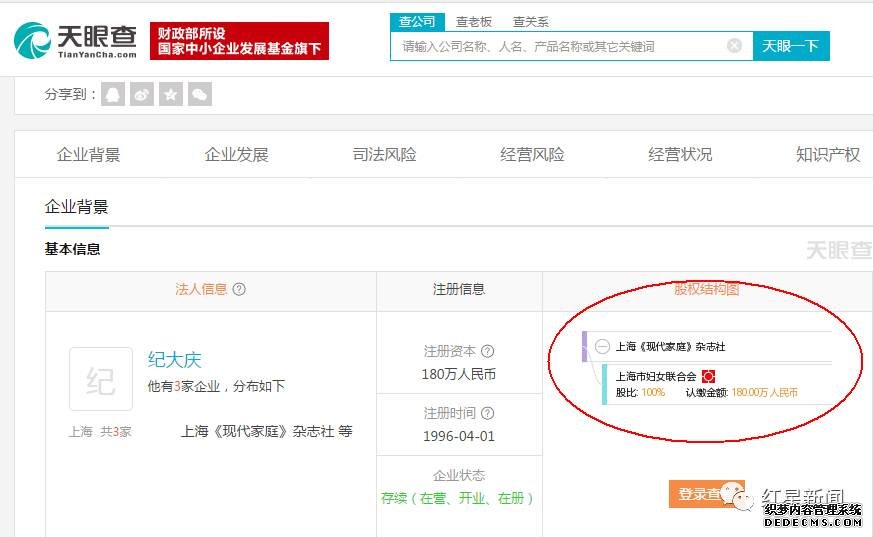This screenshot has width=873, height=537.
Task: Open the 经营风险 navigation tab
Action: coord(532,155)
